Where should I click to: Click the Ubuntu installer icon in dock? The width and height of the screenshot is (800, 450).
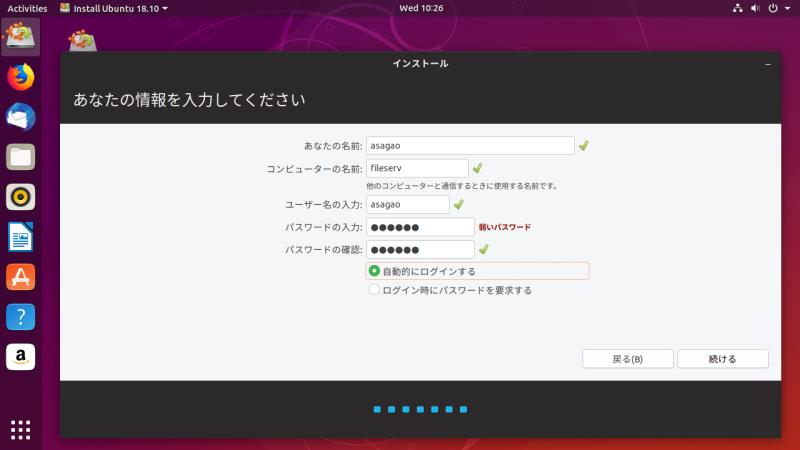click(20, 36)
